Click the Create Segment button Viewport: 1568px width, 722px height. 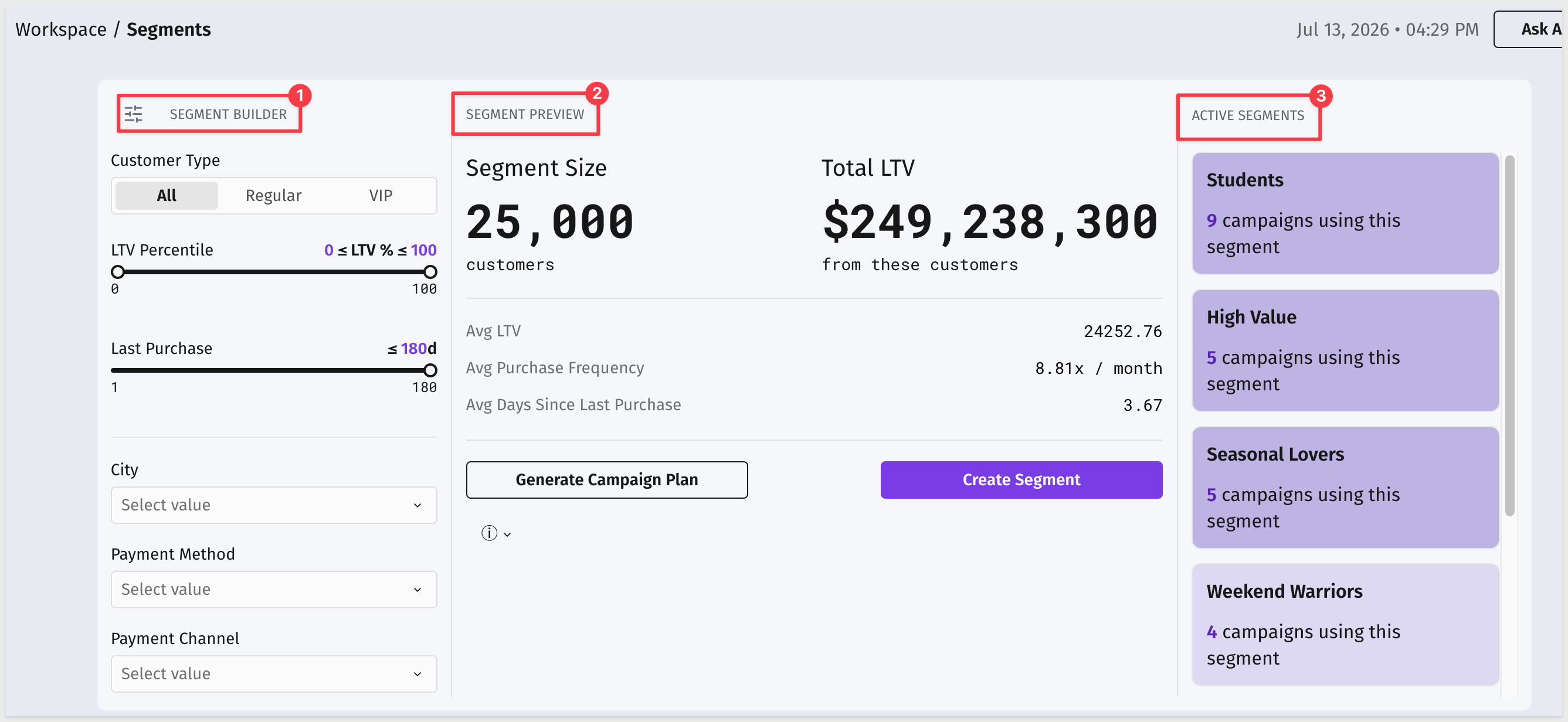(1021, 479)
